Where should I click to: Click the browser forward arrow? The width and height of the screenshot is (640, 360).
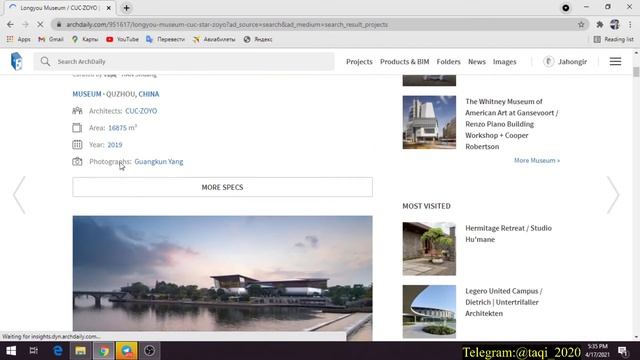25,24
